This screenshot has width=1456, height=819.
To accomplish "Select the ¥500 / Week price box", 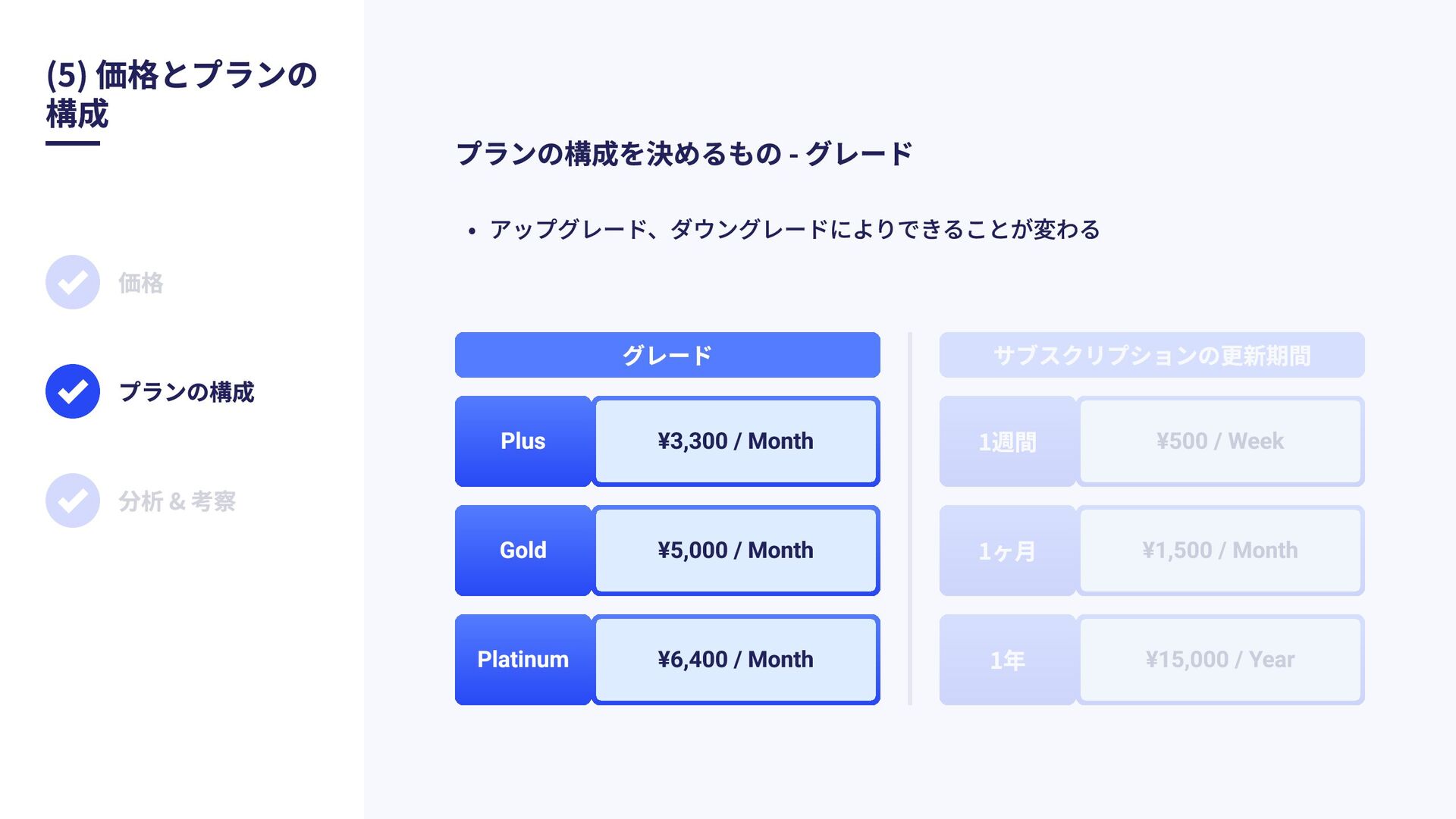I will coord(1220,441).
